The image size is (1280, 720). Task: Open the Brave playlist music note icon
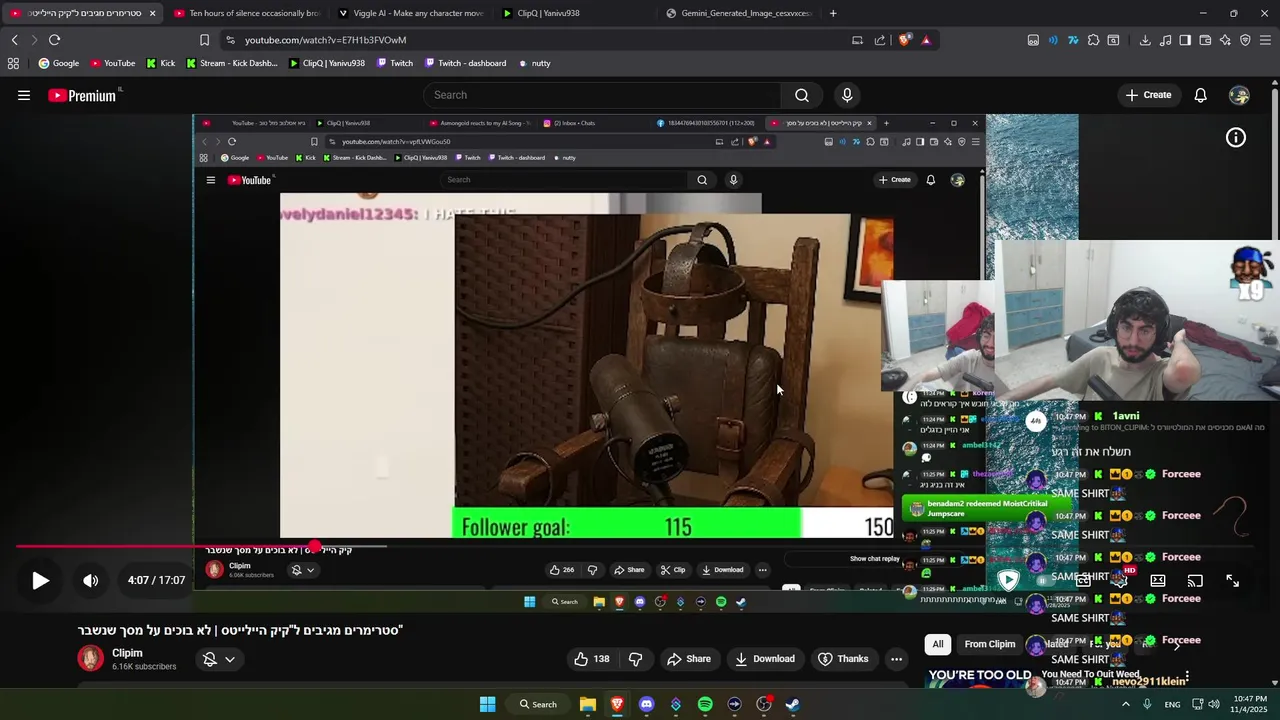coord(1165,40)
